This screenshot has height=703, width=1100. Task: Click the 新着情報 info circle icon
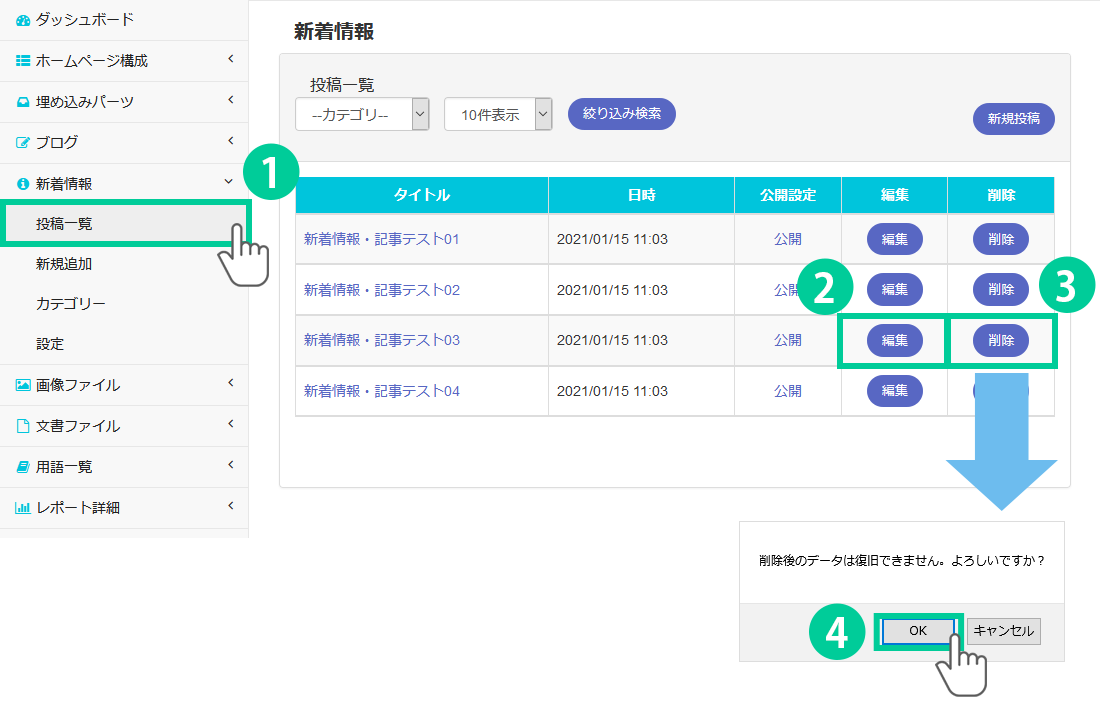23,184
